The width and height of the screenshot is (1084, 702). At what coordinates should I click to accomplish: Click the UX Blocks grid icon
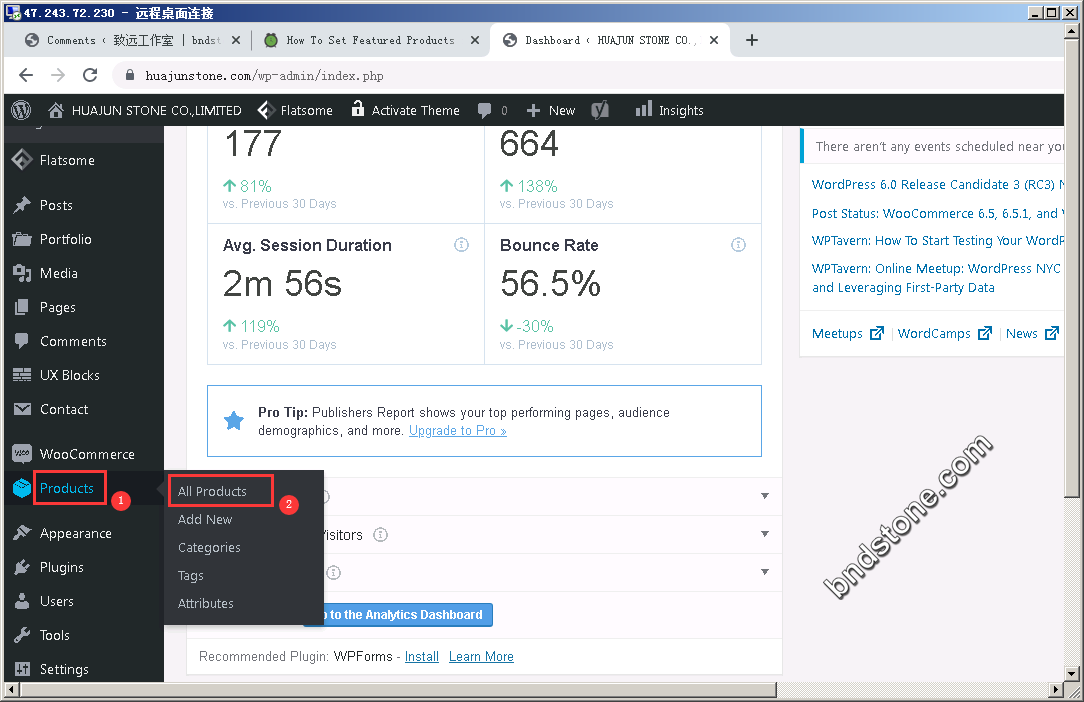point(22,375)
